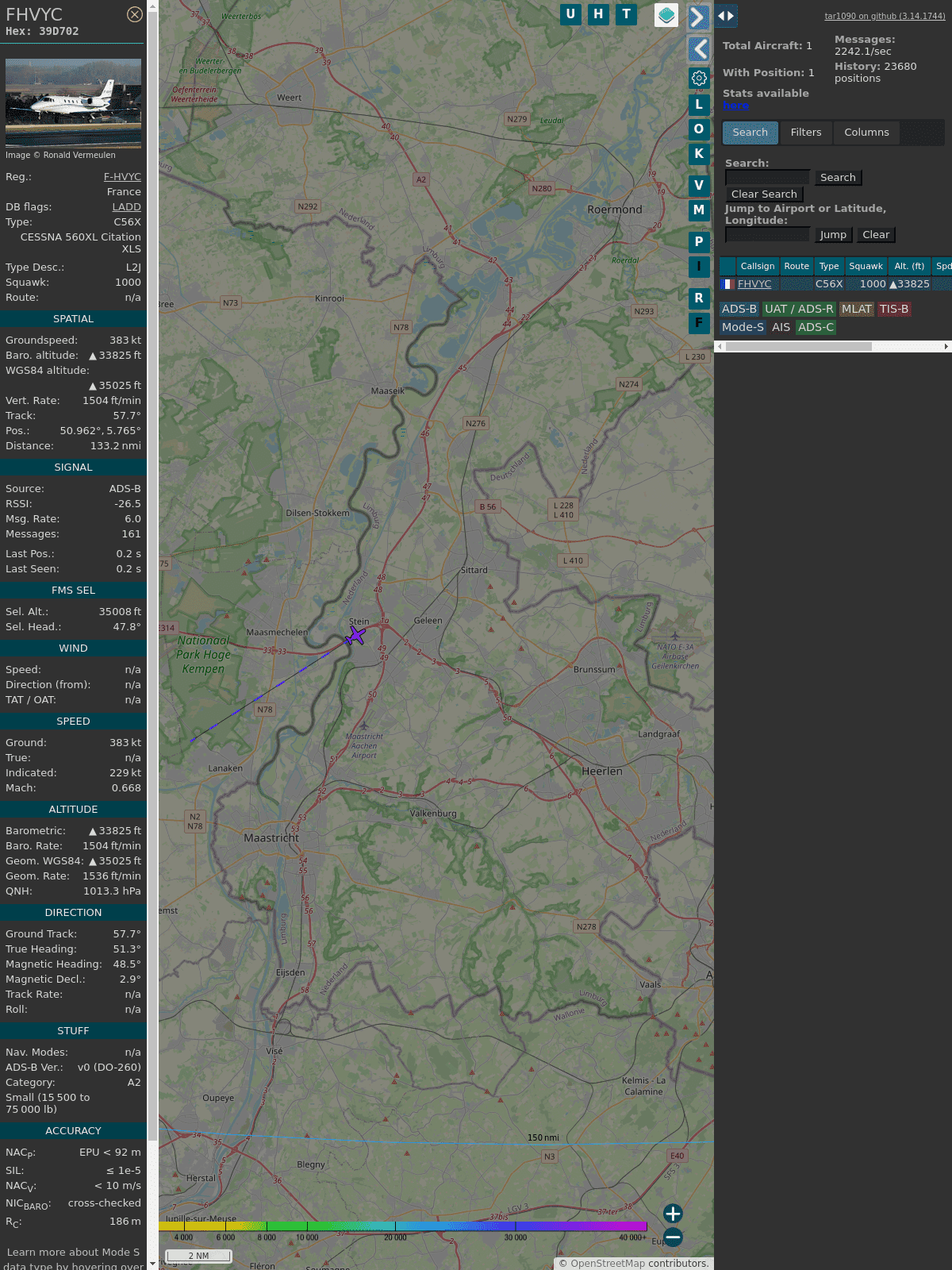952x1270 pixels.
Task: Open tar1090 on github link
Action: pos(885,16)
